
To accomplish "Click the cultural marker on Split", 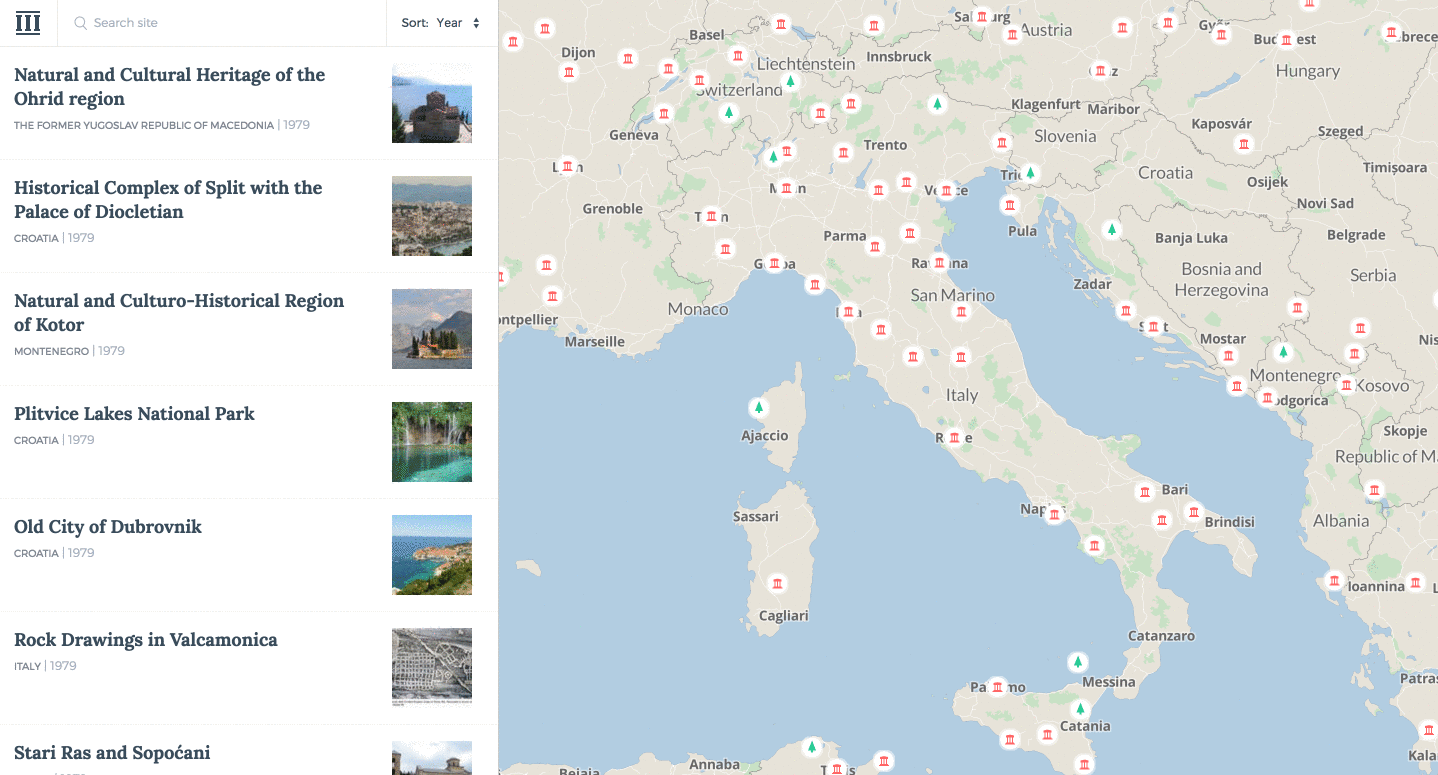I will tap(1153, 326).
